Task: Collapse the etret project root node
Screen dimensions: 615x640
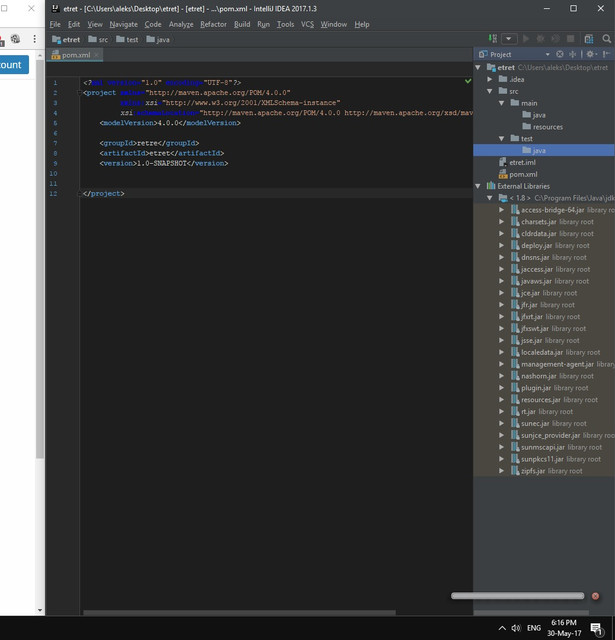Action: 478,67
